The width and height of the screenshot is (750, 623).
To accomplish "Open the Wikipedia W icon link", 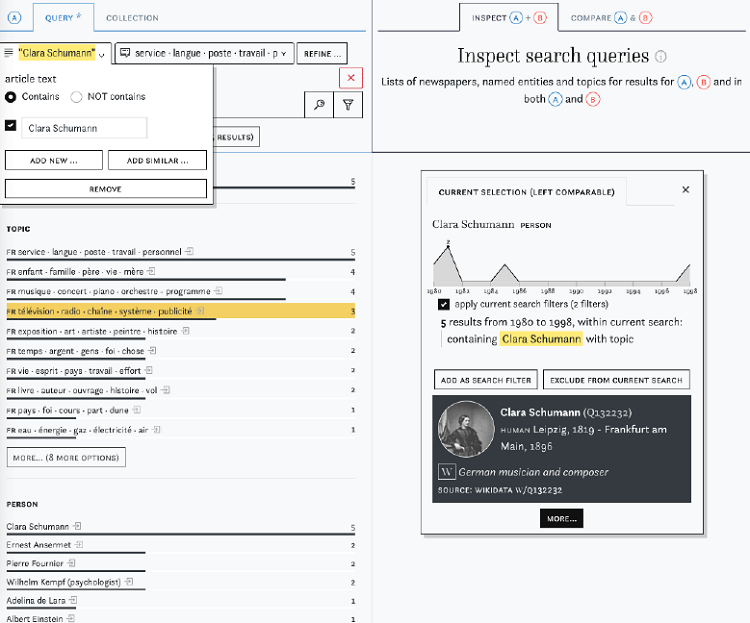I will pyautogui.click(x=447, y=472).
